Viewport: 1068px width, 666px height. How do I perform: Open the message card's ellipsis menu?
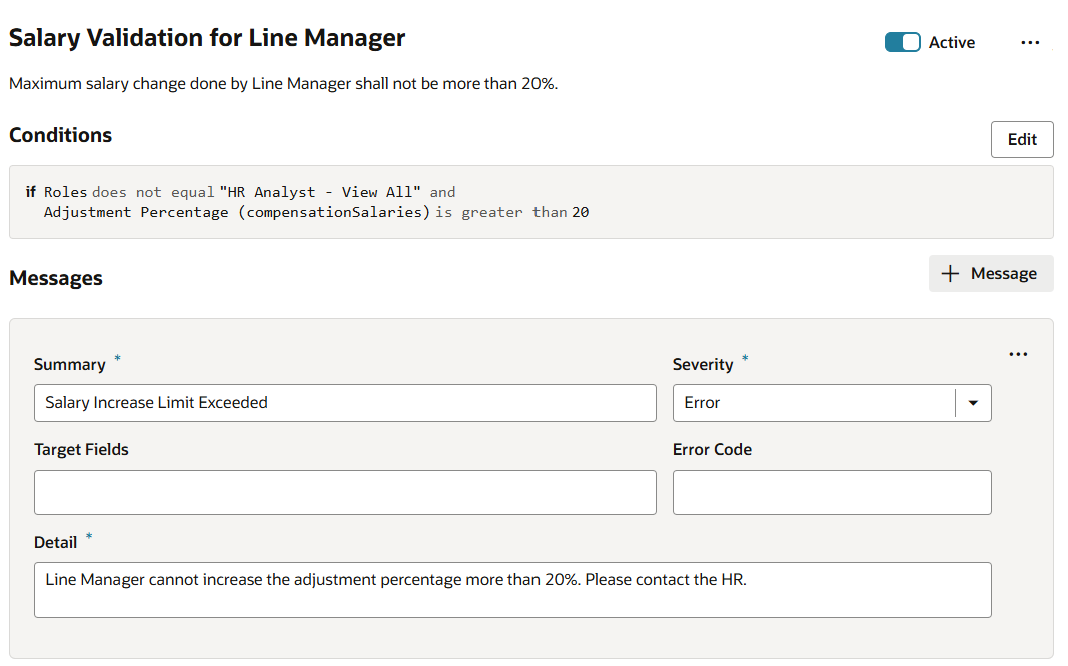(x=1018, y=354)
